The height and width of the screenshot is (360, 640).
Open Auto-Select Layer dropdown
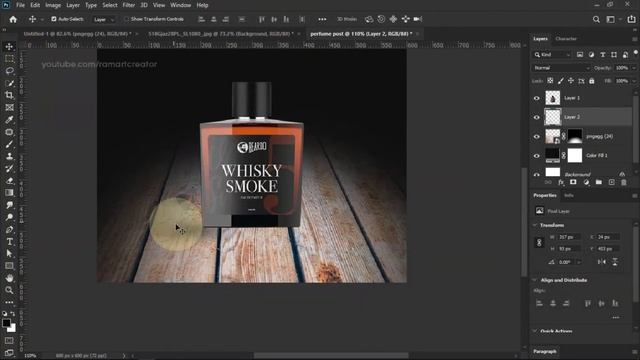(104, 19)
